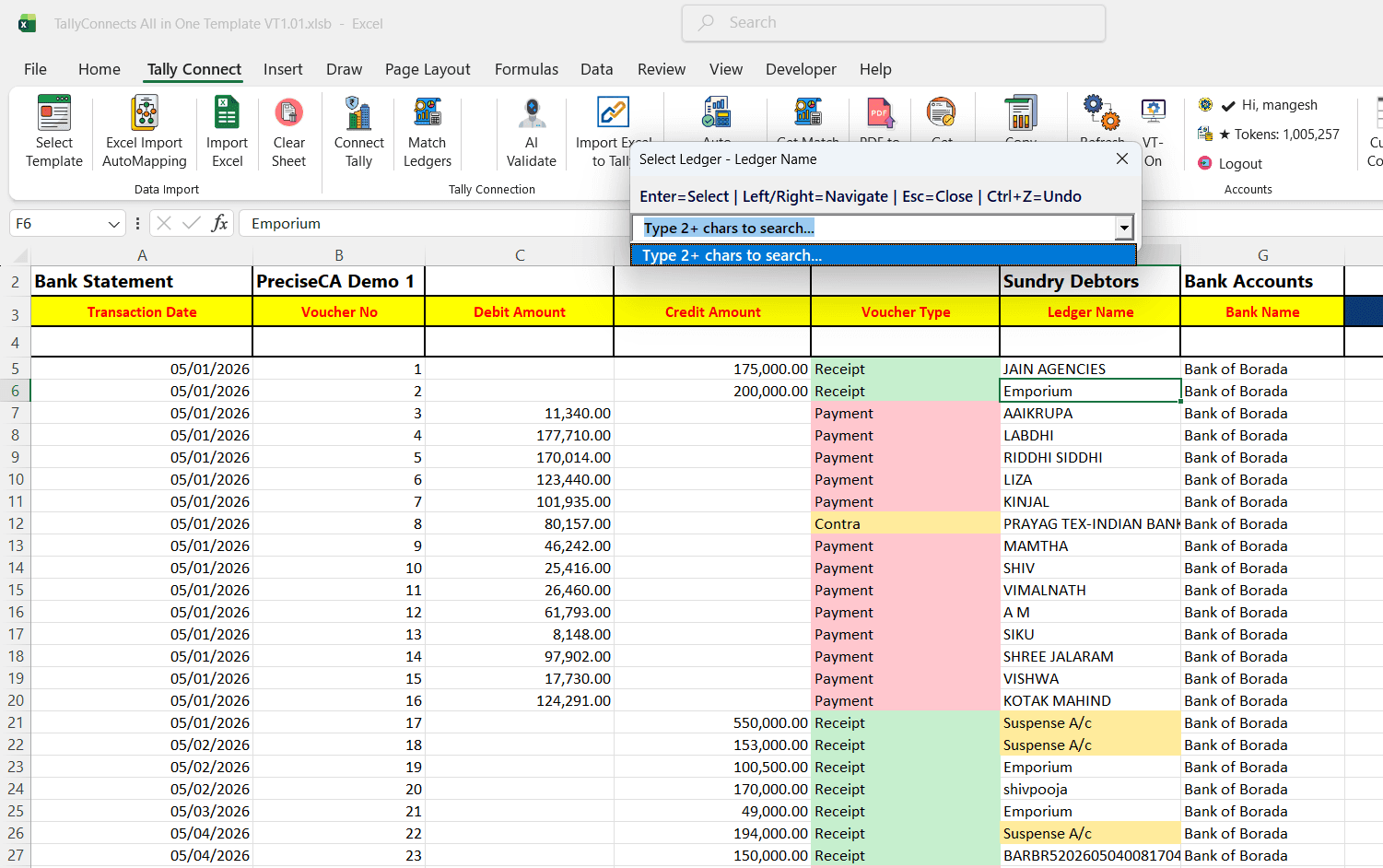The width and height of the screenshot is (1383, 868).
Task: Click the Auto calculator-chart ribbon icon
Action: (716, 113)
